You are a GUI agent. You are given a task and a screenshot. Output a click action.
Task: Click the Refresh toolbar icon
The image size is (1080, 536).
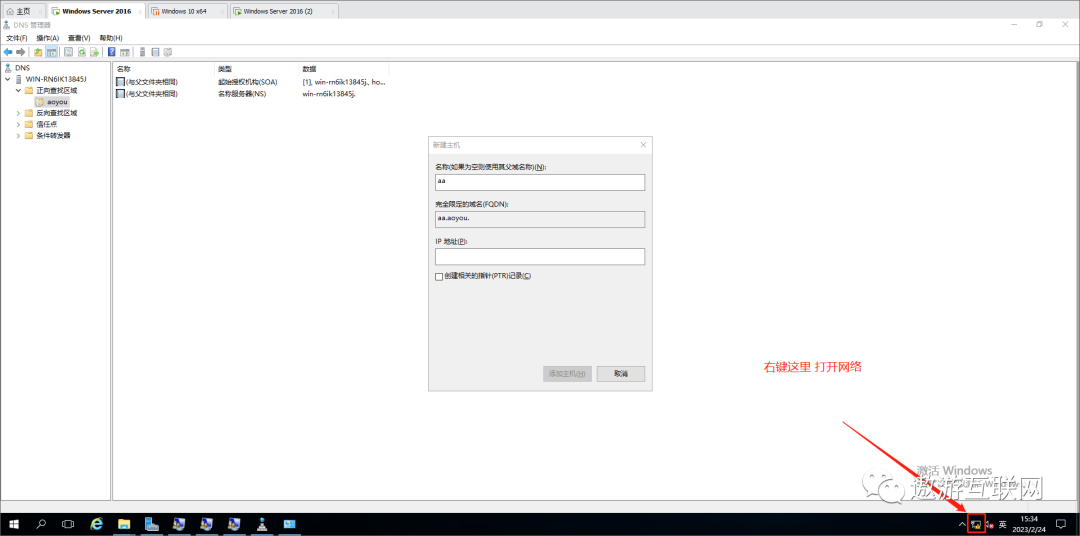[x=81, y=52]
